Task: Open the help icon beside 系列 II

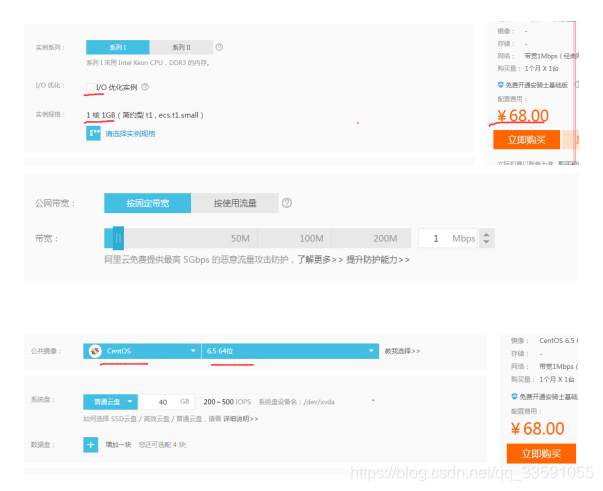Action: point(219,47)
